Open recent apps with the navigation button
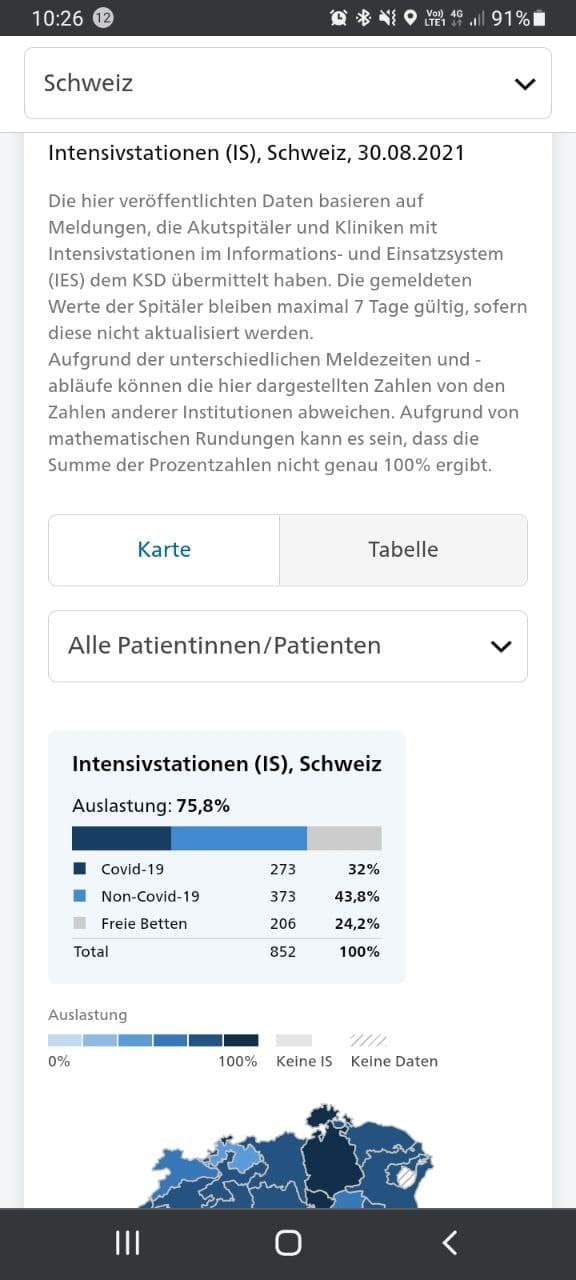Screen dimensions: 576x1280 (x=126, y=1241)
